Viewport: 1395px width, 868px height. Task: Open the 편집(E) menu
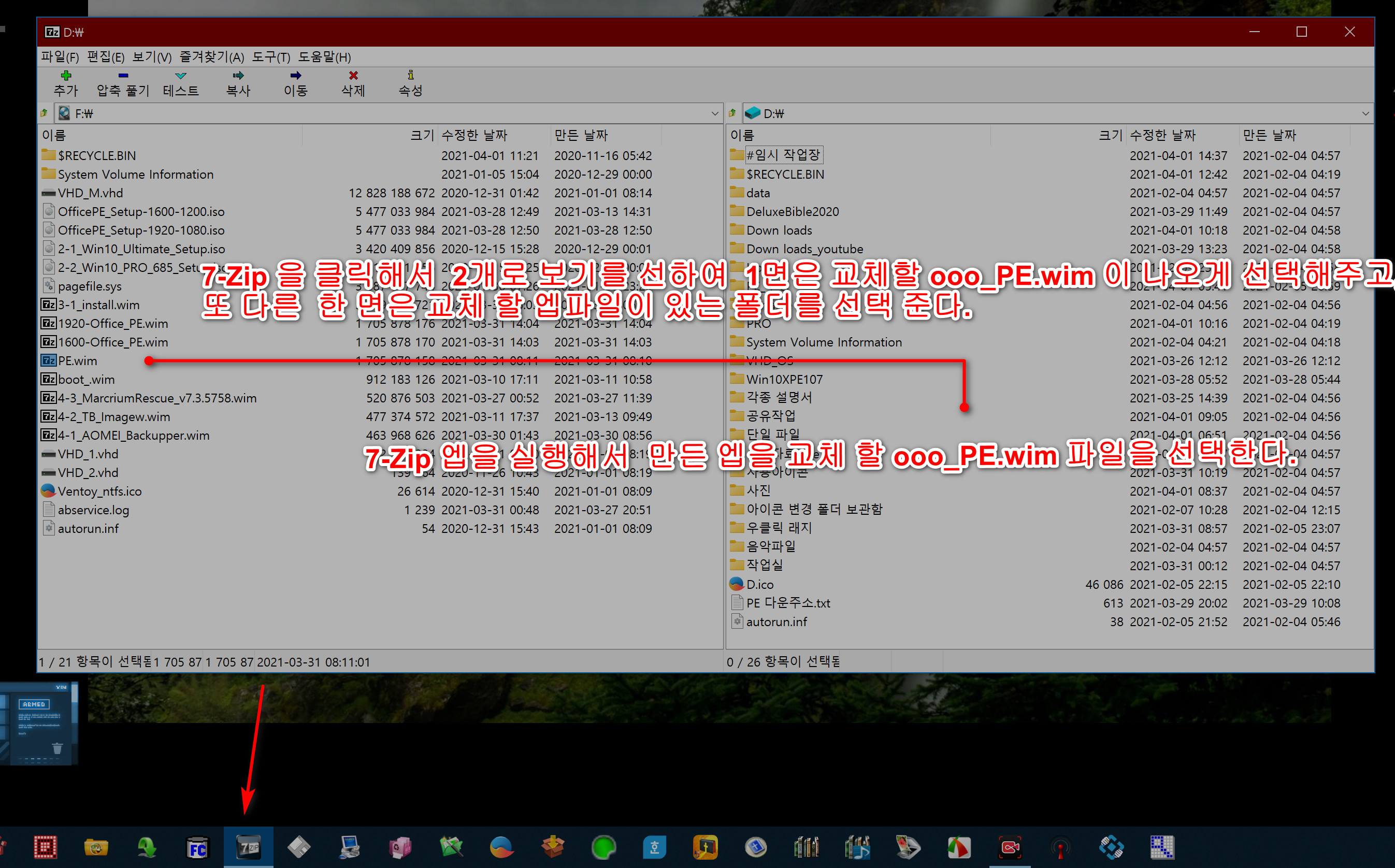[x=106, y=57]
